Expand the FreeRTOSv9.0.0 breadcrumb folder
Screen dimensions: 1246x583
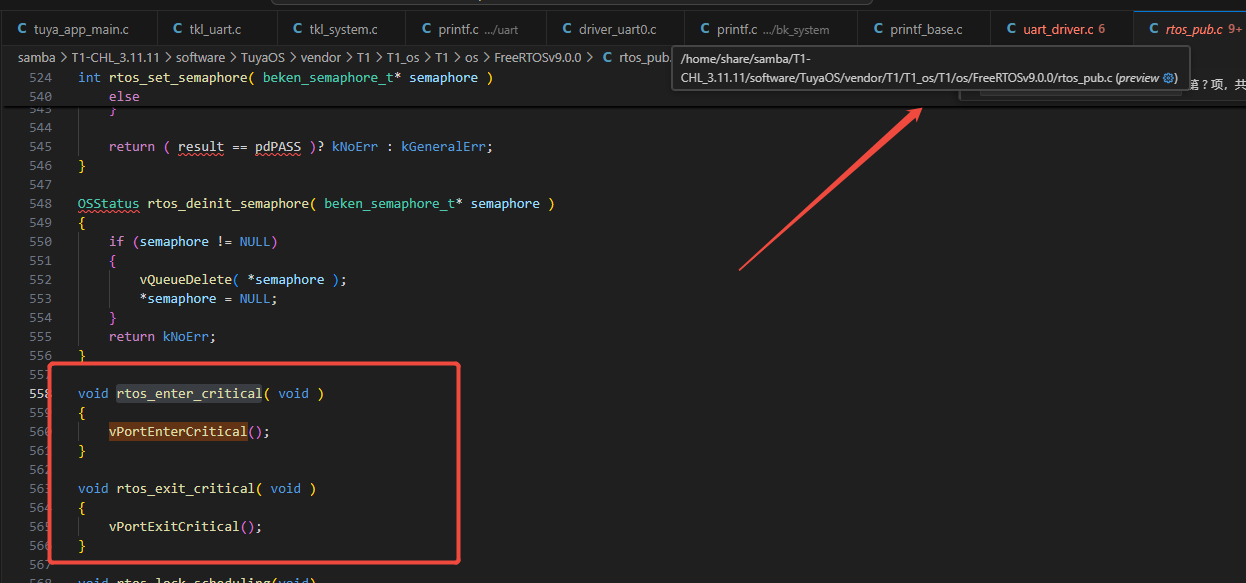(537, 57)
